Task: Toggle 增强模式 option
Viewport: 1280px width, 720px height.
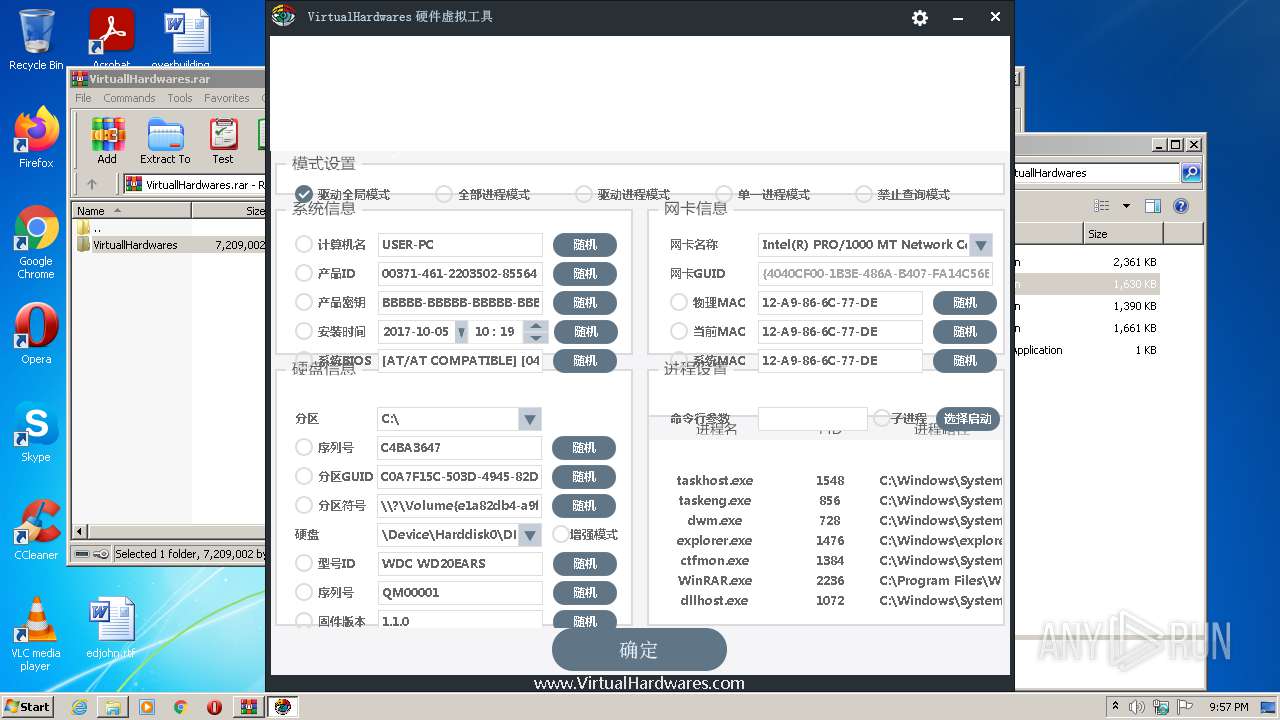Action: [561, 534]
